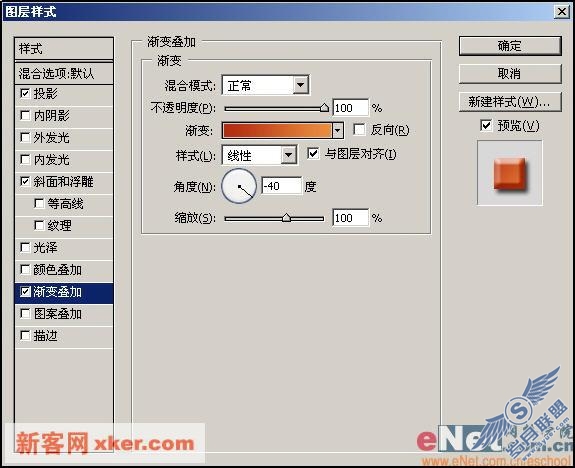Uncheck 与图层对齐 align with layer
Screen dimensions: 575x468
point(313,153)
